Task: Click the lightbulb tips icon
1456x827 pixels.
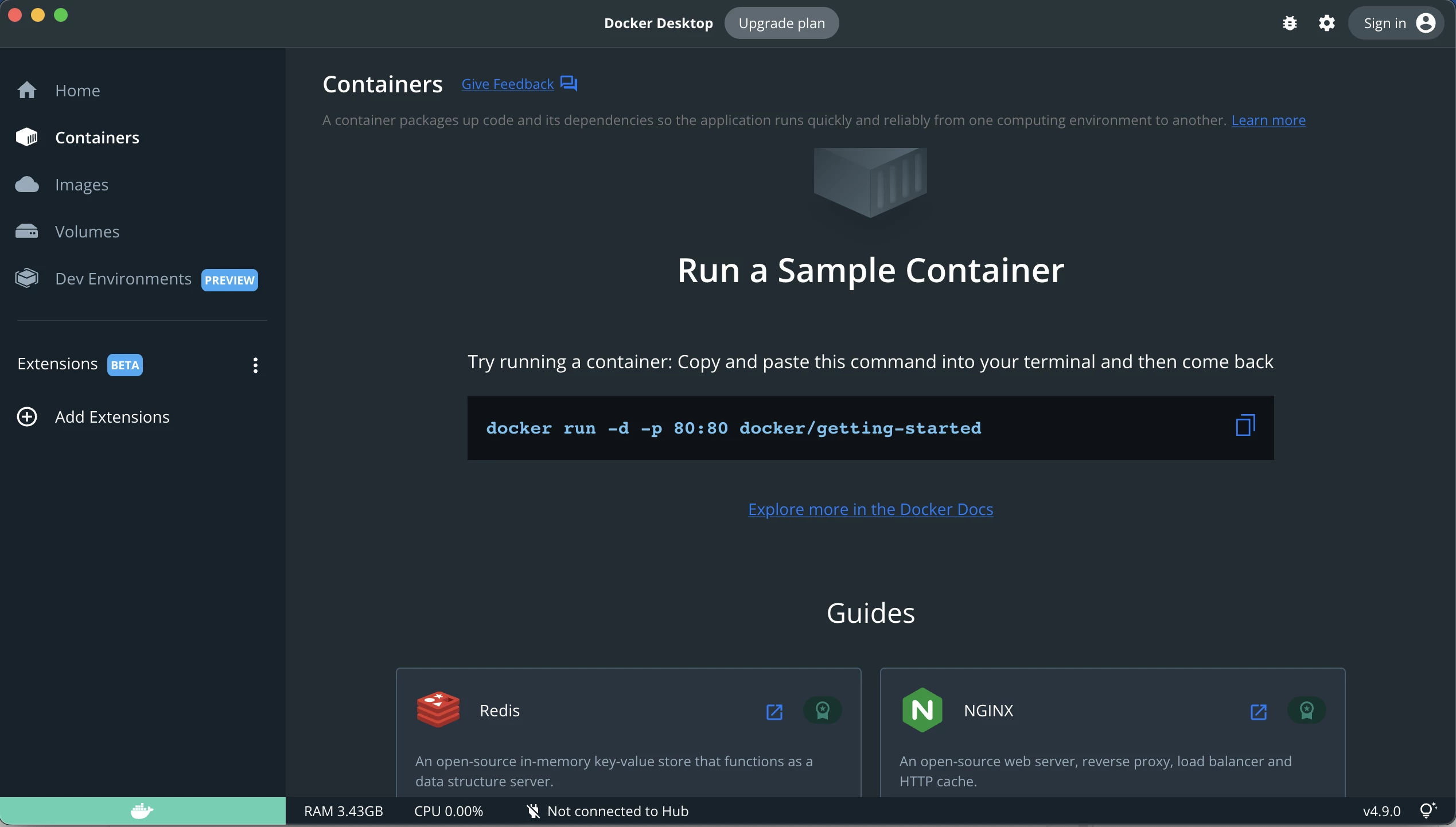Action: point(1427,810)
